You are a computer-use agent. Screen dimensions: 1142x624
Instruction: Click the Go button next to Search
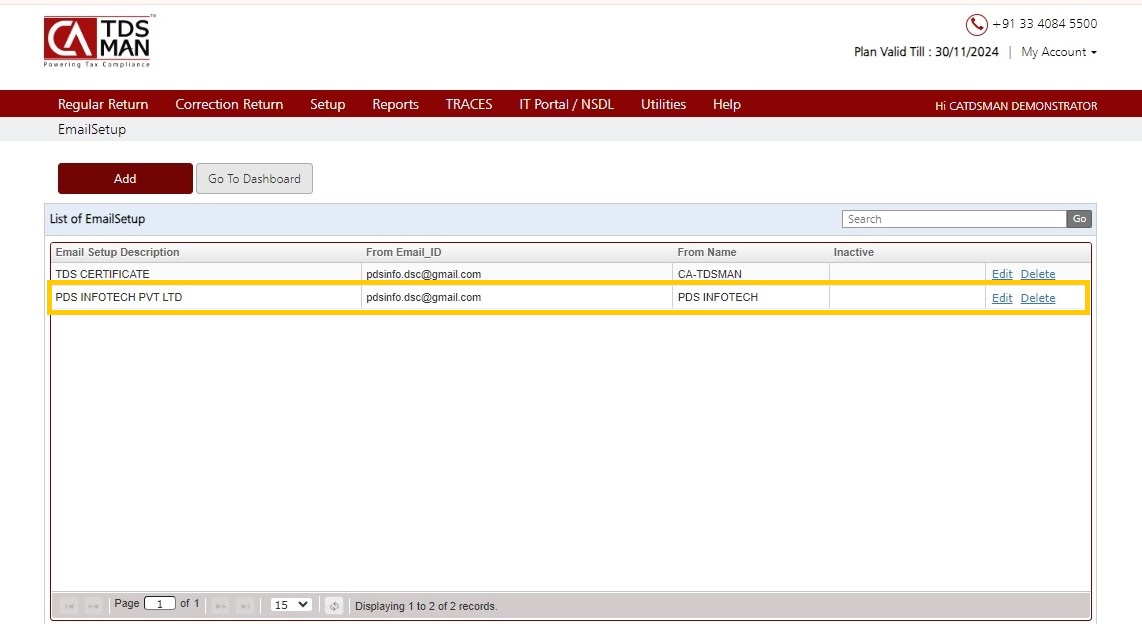pyautogui.click(x=1079, y=219)
